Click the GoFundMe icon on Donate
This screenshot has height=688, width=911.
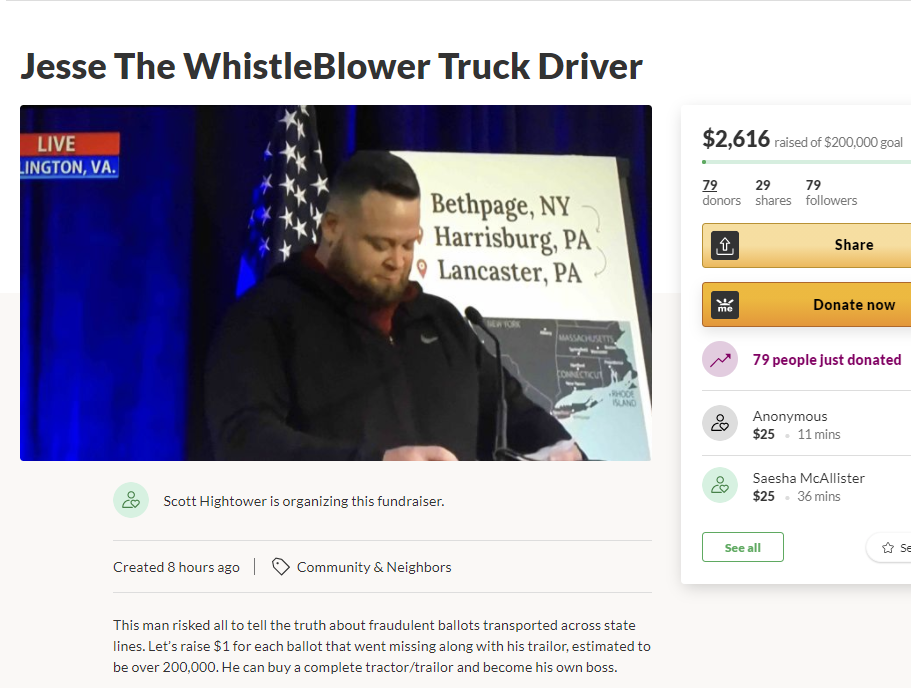coord(725,305)
